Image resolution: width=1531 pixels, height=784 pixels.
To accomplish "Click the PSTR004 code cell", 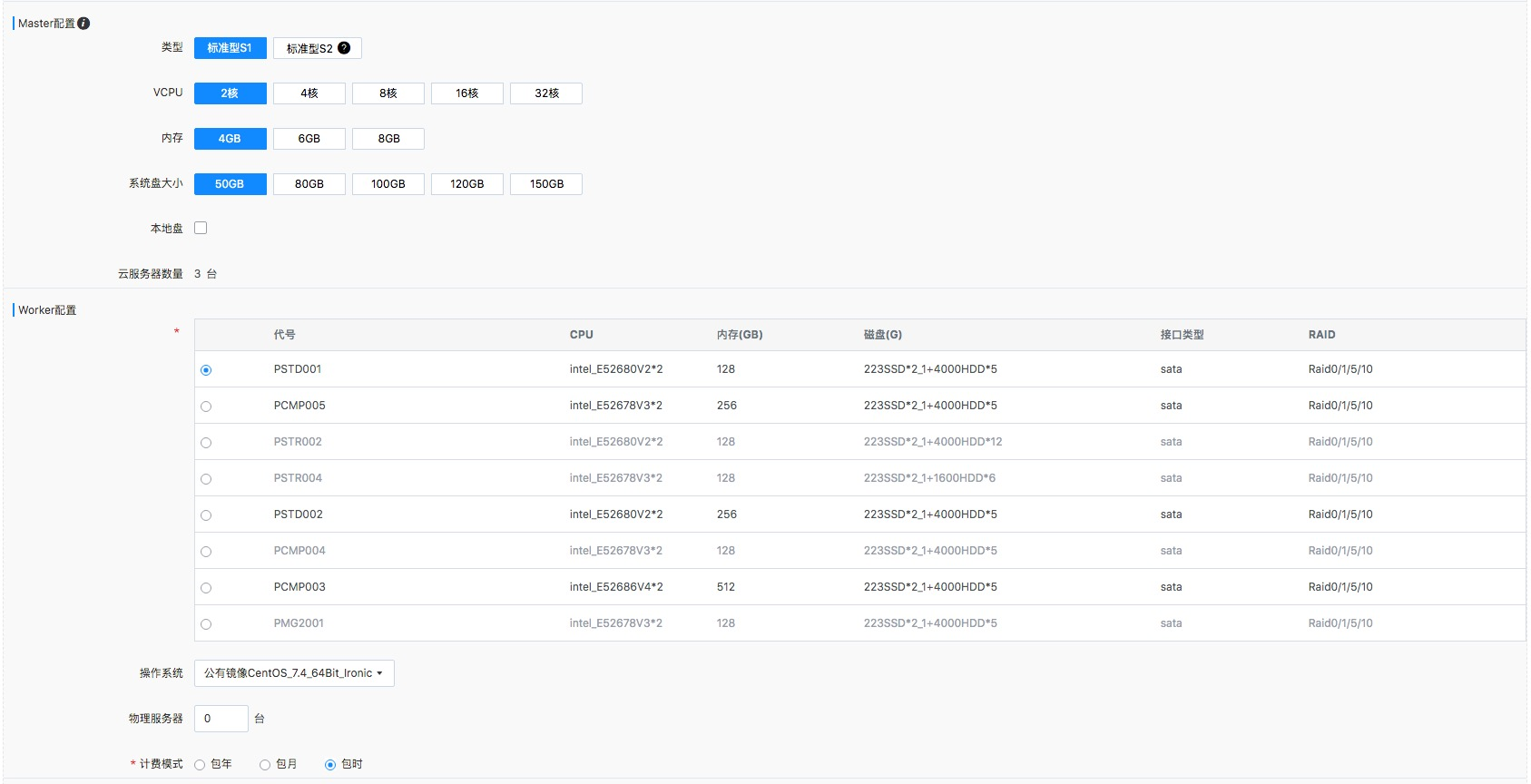I will tap(298, 478).
